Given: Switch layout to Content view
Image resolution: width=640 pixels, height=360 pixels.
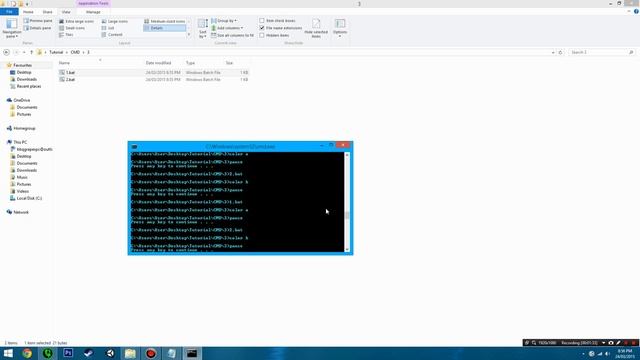Looking at the screenshot, I should (112, 35).
